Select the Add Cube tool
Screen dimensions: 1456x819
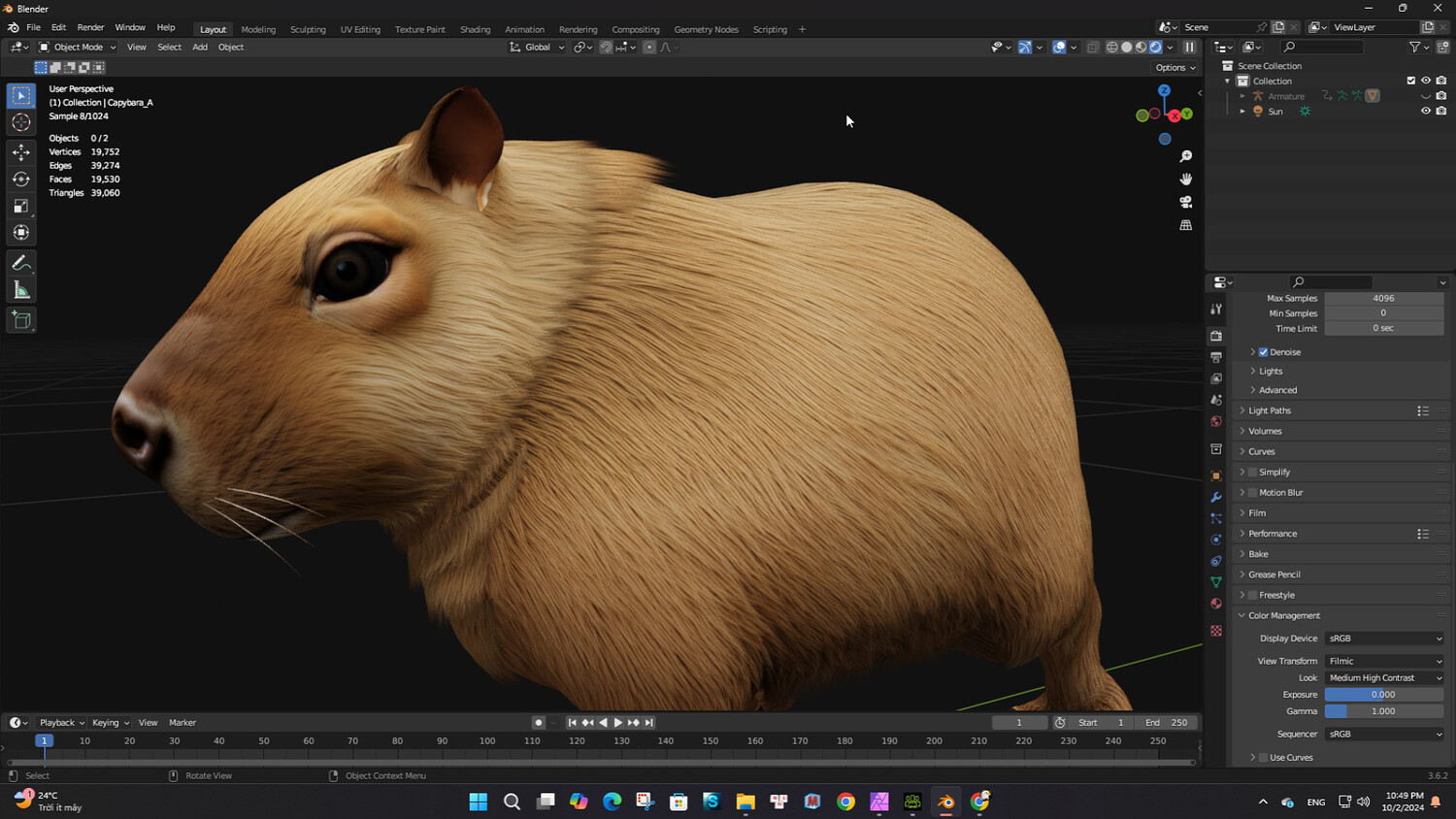coord(21,320)
